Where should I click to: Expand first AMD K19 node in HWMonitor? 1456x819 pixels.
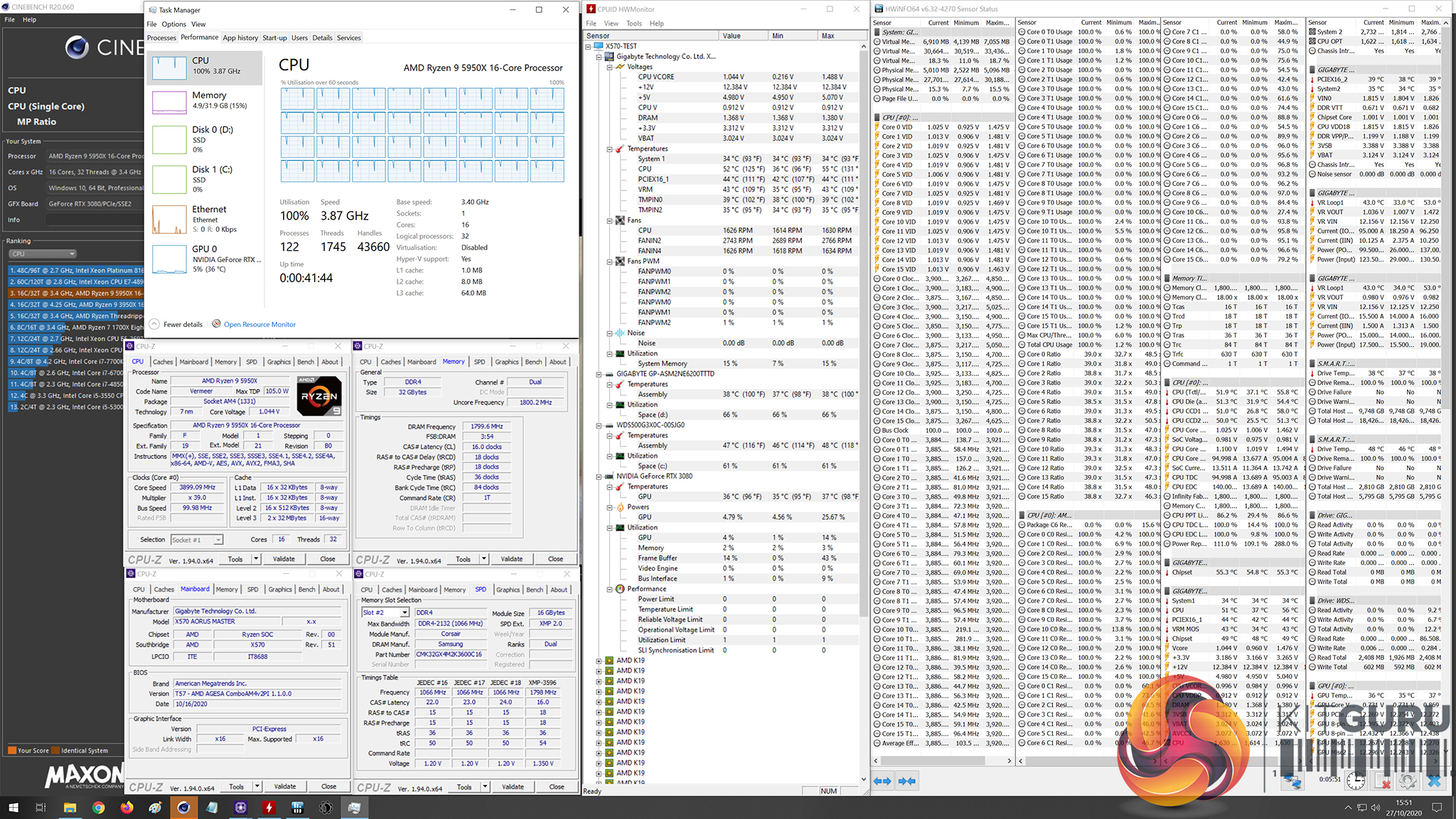pos(599,660)
